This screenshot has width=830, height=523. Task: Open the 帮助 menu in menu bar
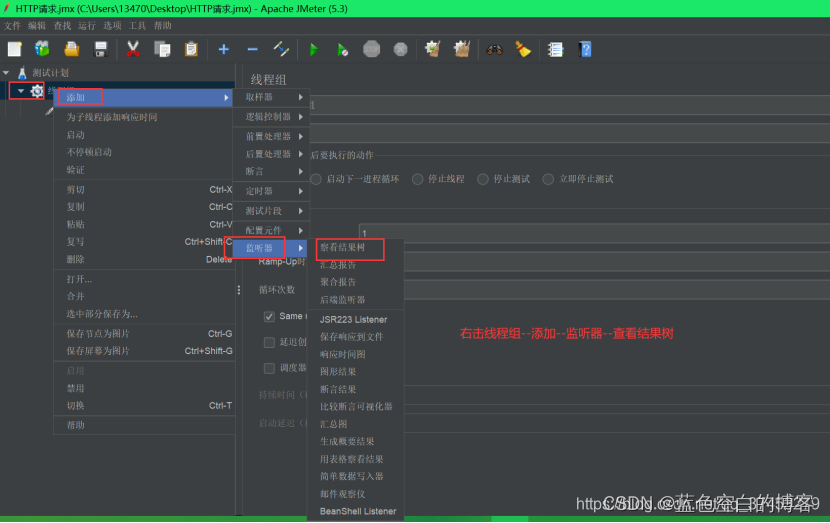coord(163,25)
